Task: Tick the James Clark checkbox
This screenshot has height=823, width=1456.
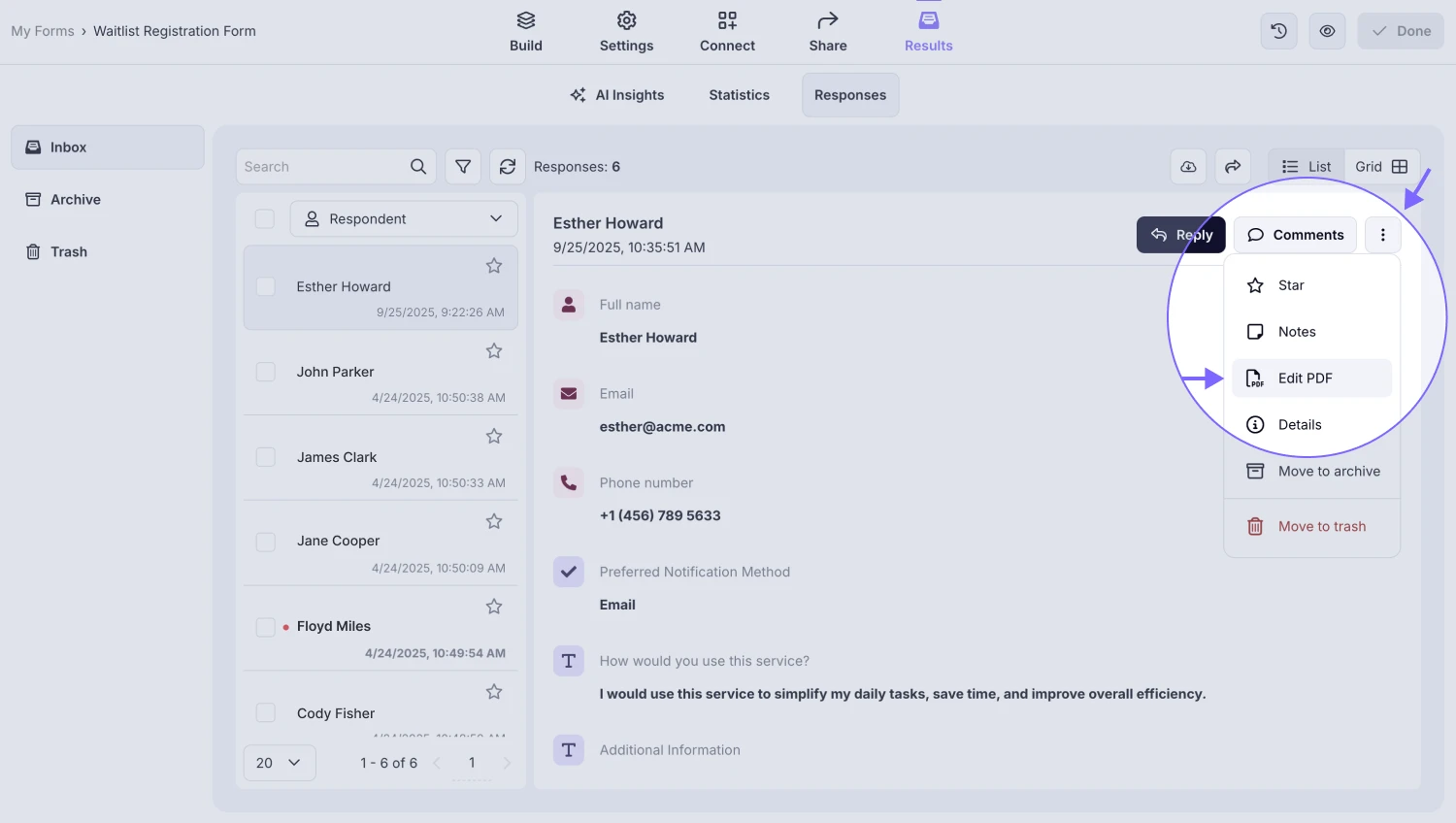Action: point(265,457)
